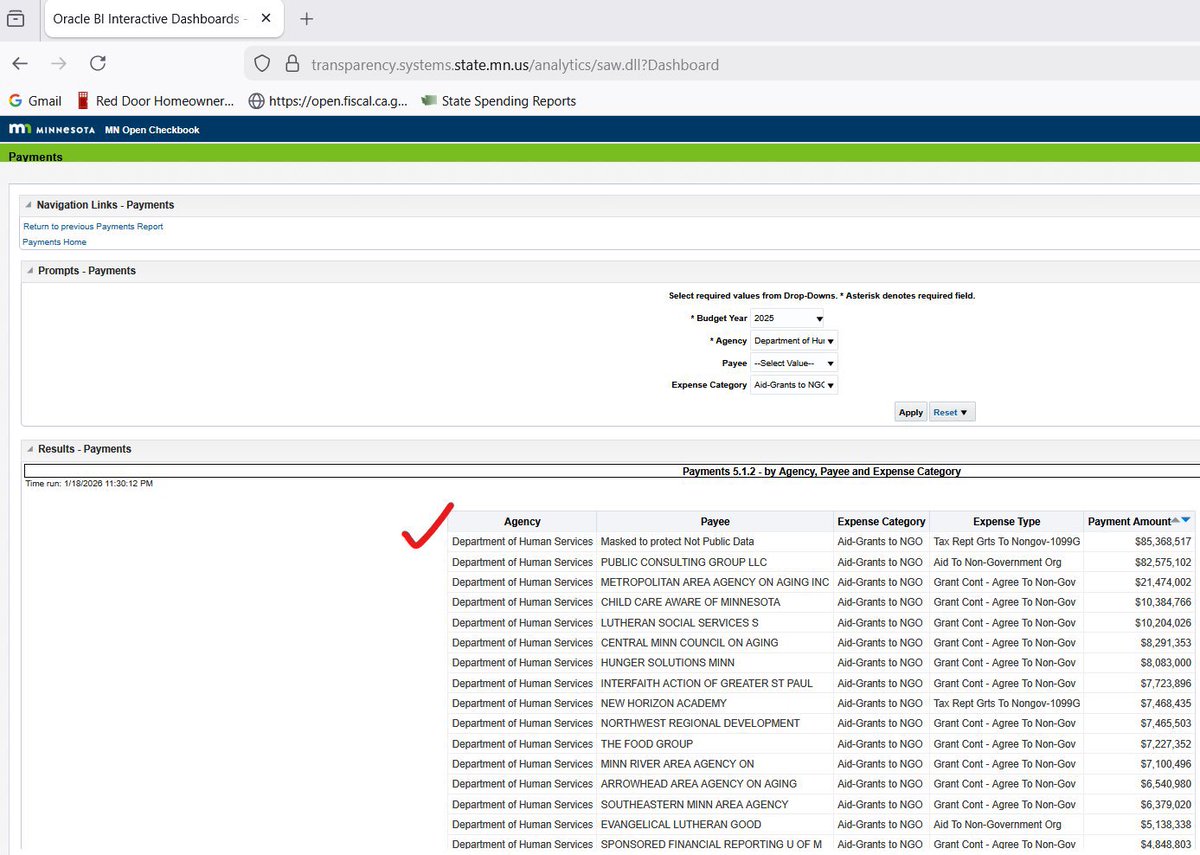This screenshot has height=855, width=1200.
Task: Select payee HUNGER SOLUTIONS MINN
Action: point(667,663)
